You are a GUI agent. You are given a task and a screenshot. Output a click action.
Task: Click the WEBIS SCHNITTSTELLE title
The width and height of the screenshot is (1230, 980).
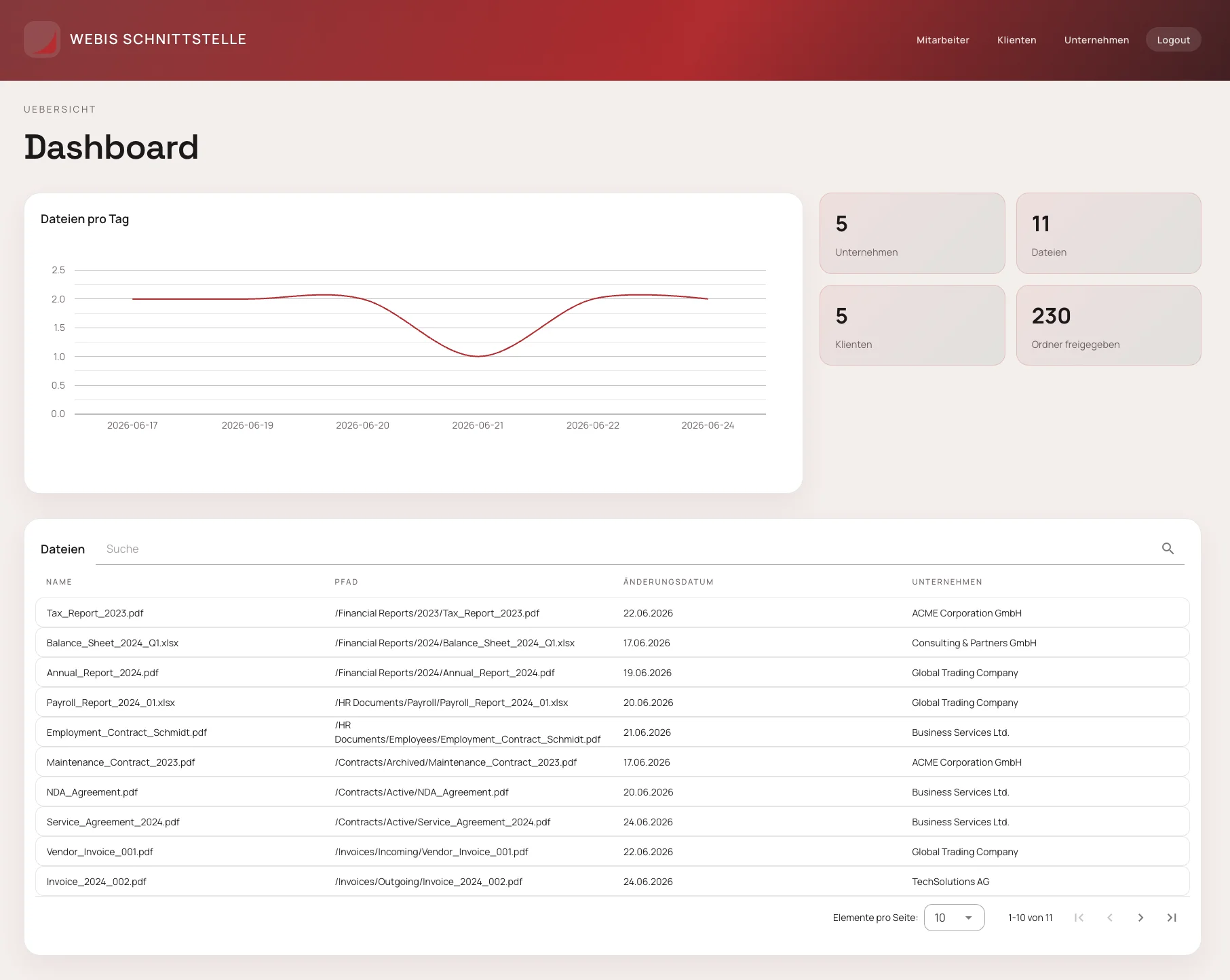(158, 39)
